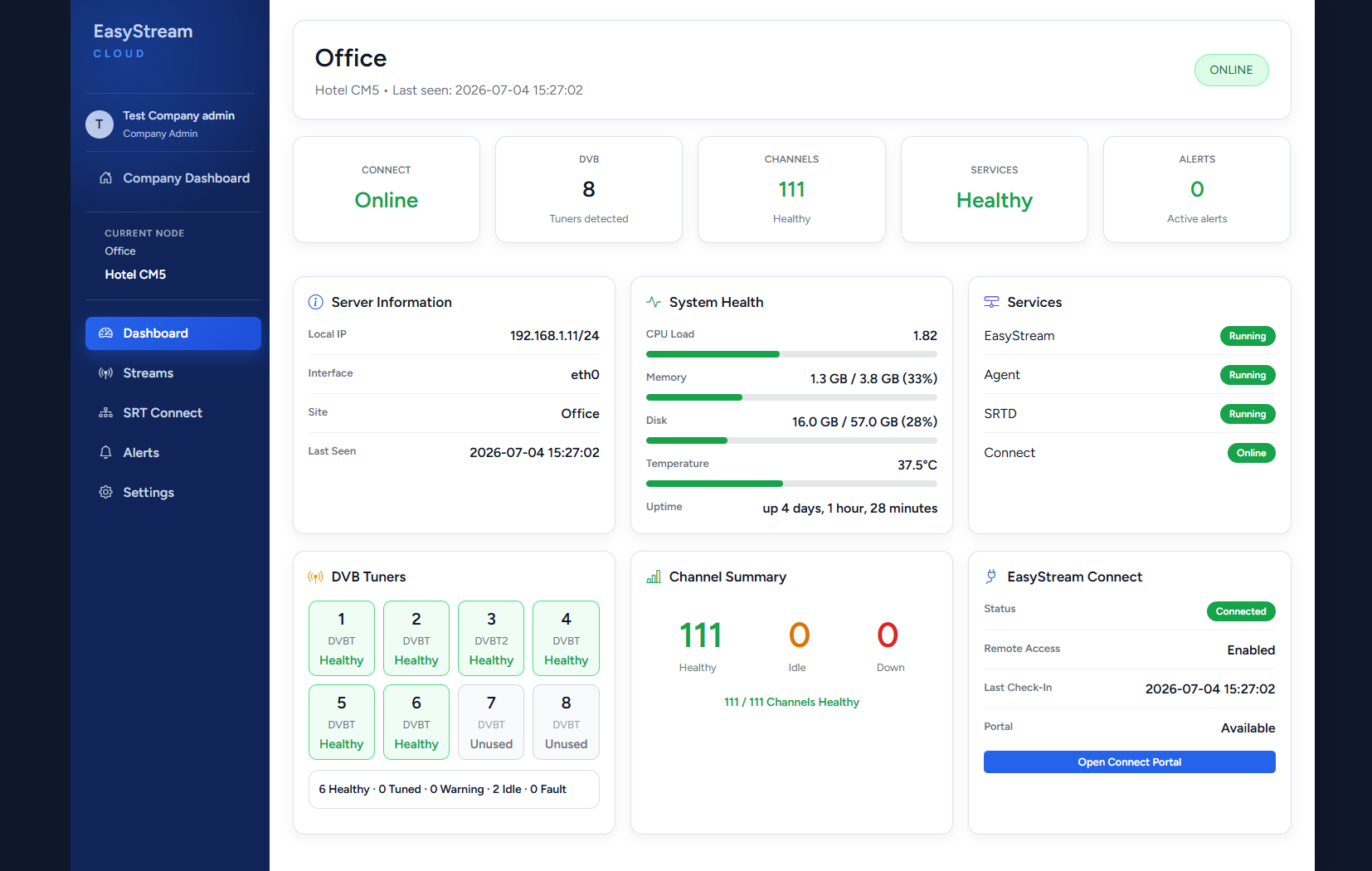Click the Settings gear icon

(x=105, y=492)
